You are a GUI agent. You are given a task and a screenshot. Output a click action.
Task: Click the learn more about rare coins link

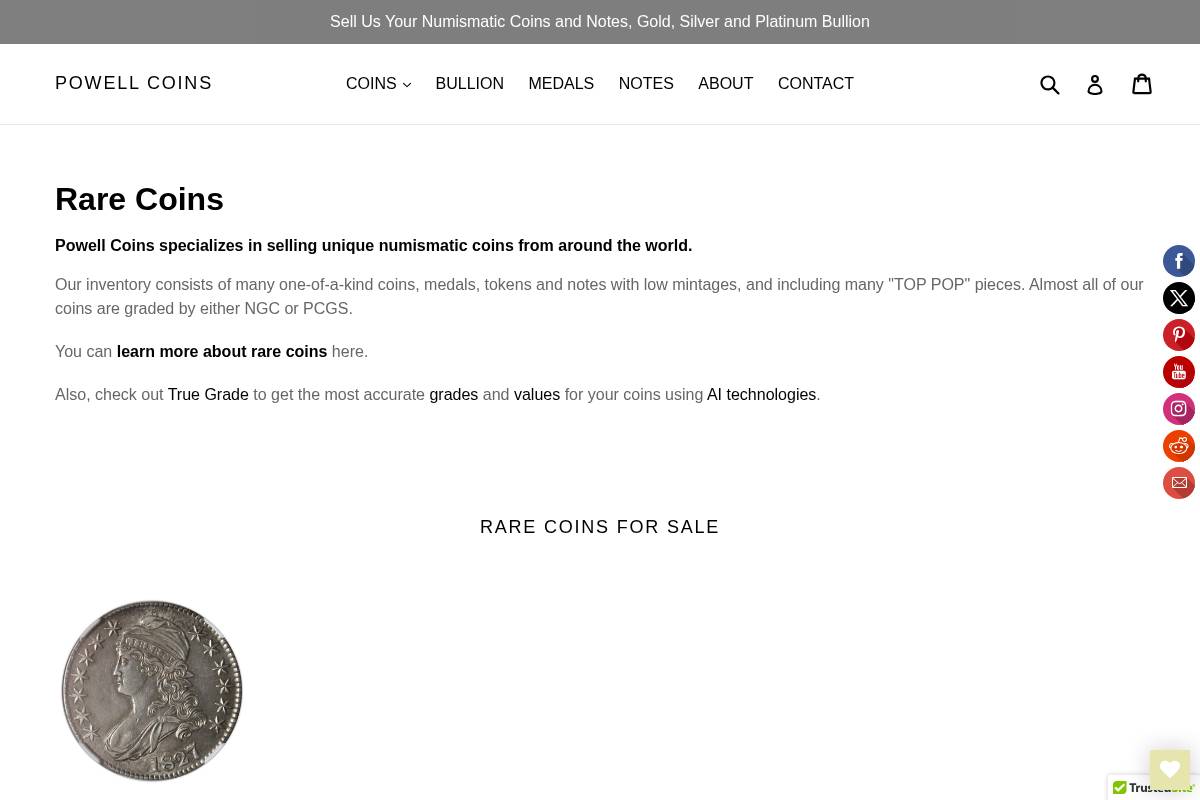click(x=222, y=351)
